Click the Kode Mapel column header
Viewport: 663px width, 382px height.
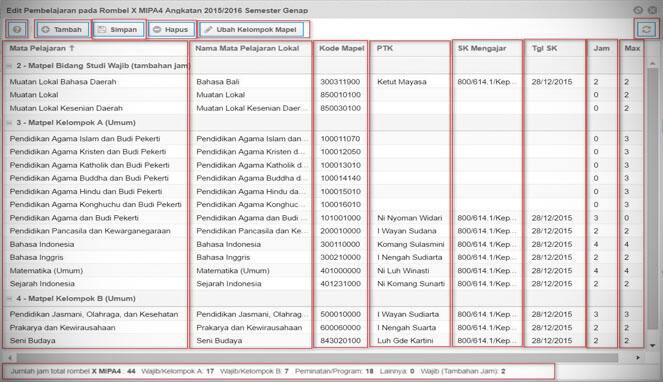pos(341,48)
